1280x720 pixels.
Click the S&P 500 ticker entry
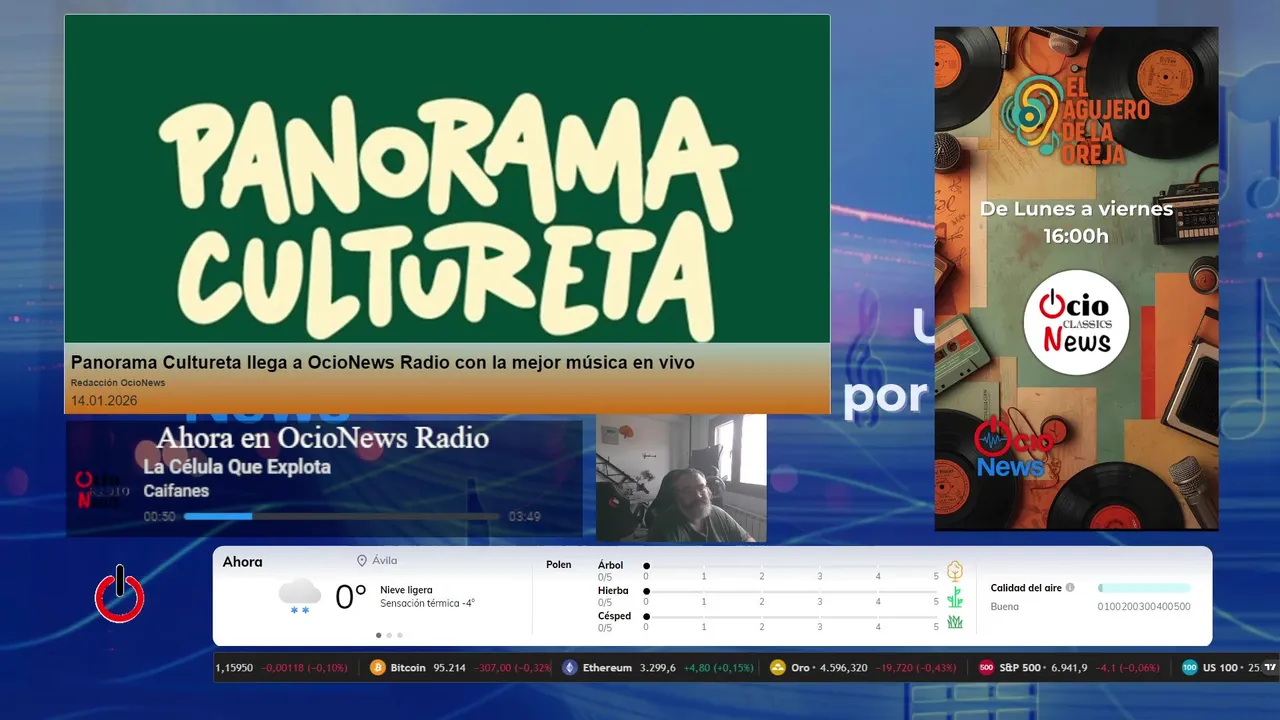tap(1070, 667)
